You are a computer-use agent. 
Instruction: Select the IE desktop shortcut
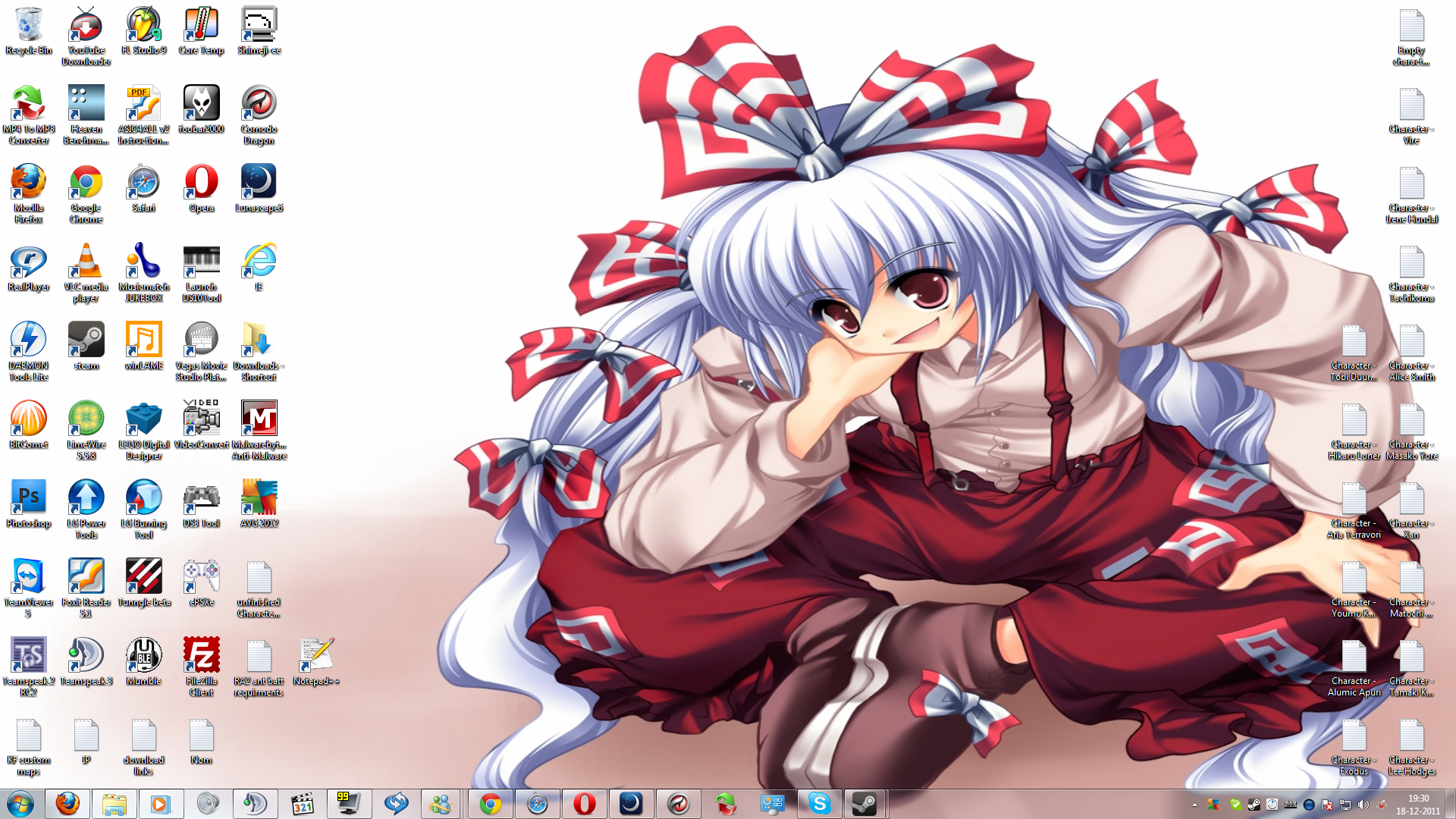tap(259, 268)
